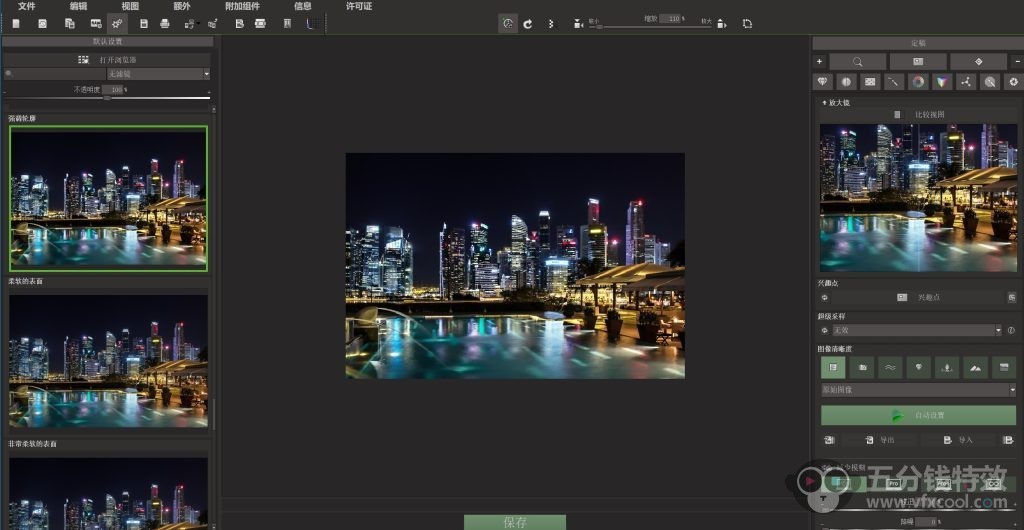Click the 兴趣点 button
The width and height of the screenshot is (1024, 530).
[x=918, y=297]
